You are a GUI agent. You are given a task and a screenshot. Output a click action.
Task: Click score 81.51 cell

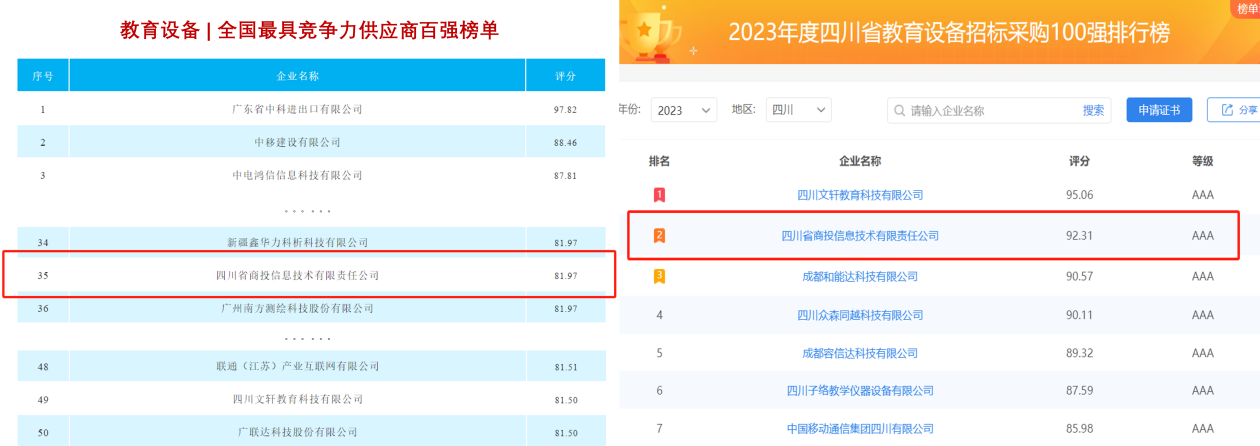coord(565,367)
